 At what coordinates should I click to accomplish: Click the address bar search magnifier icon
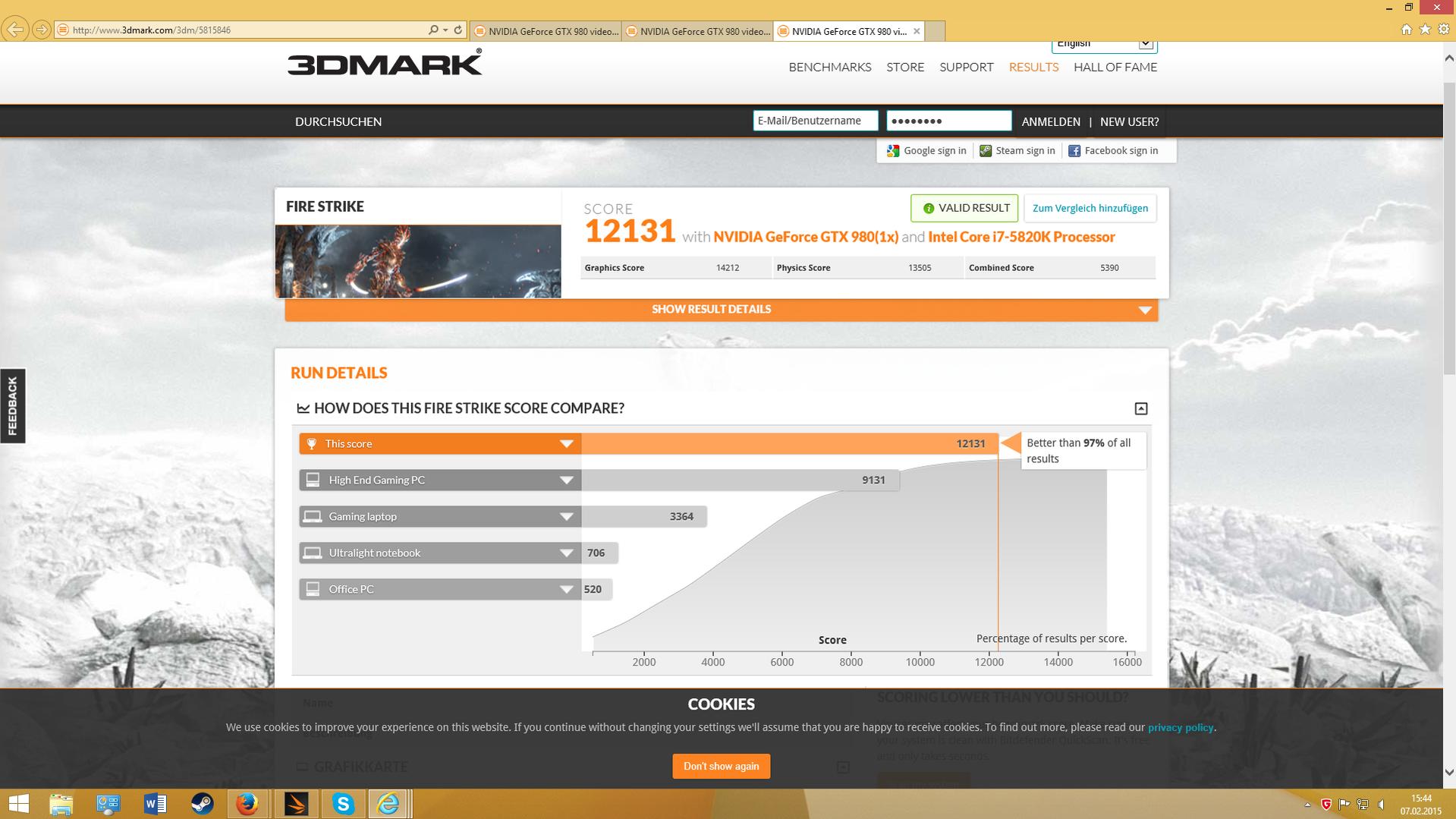coord(432,30)
